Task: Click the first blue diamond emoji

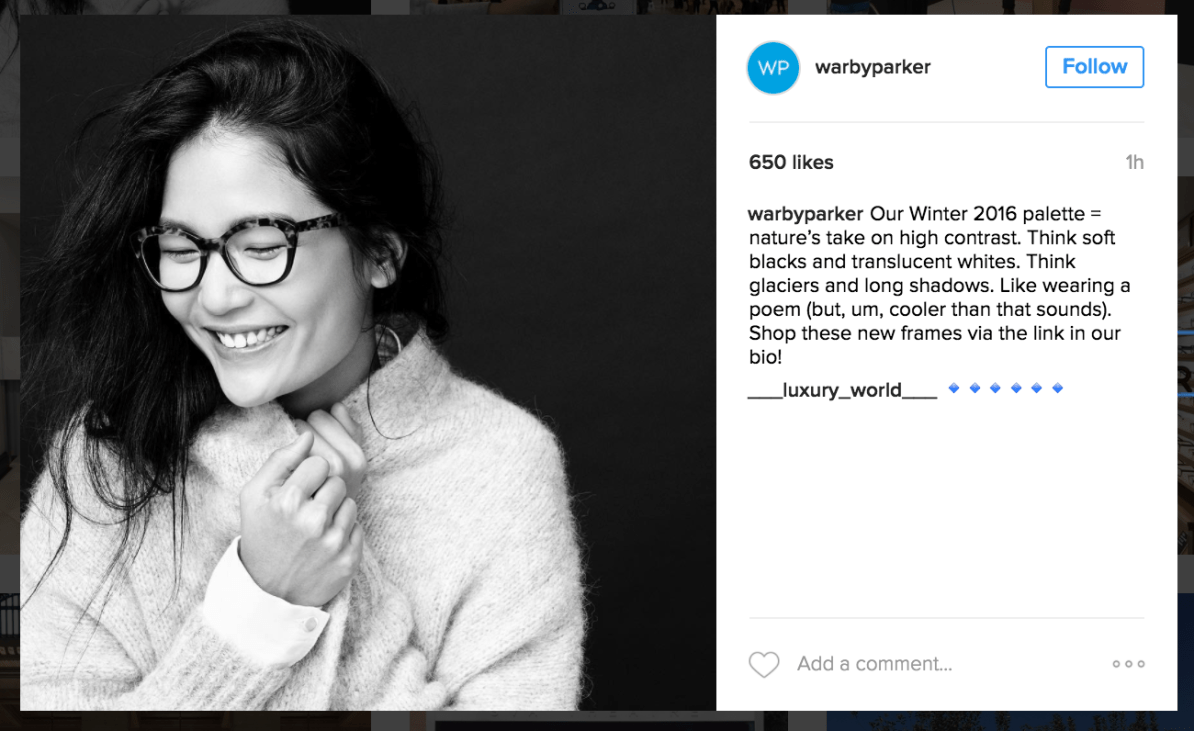Action: point(953,388)
